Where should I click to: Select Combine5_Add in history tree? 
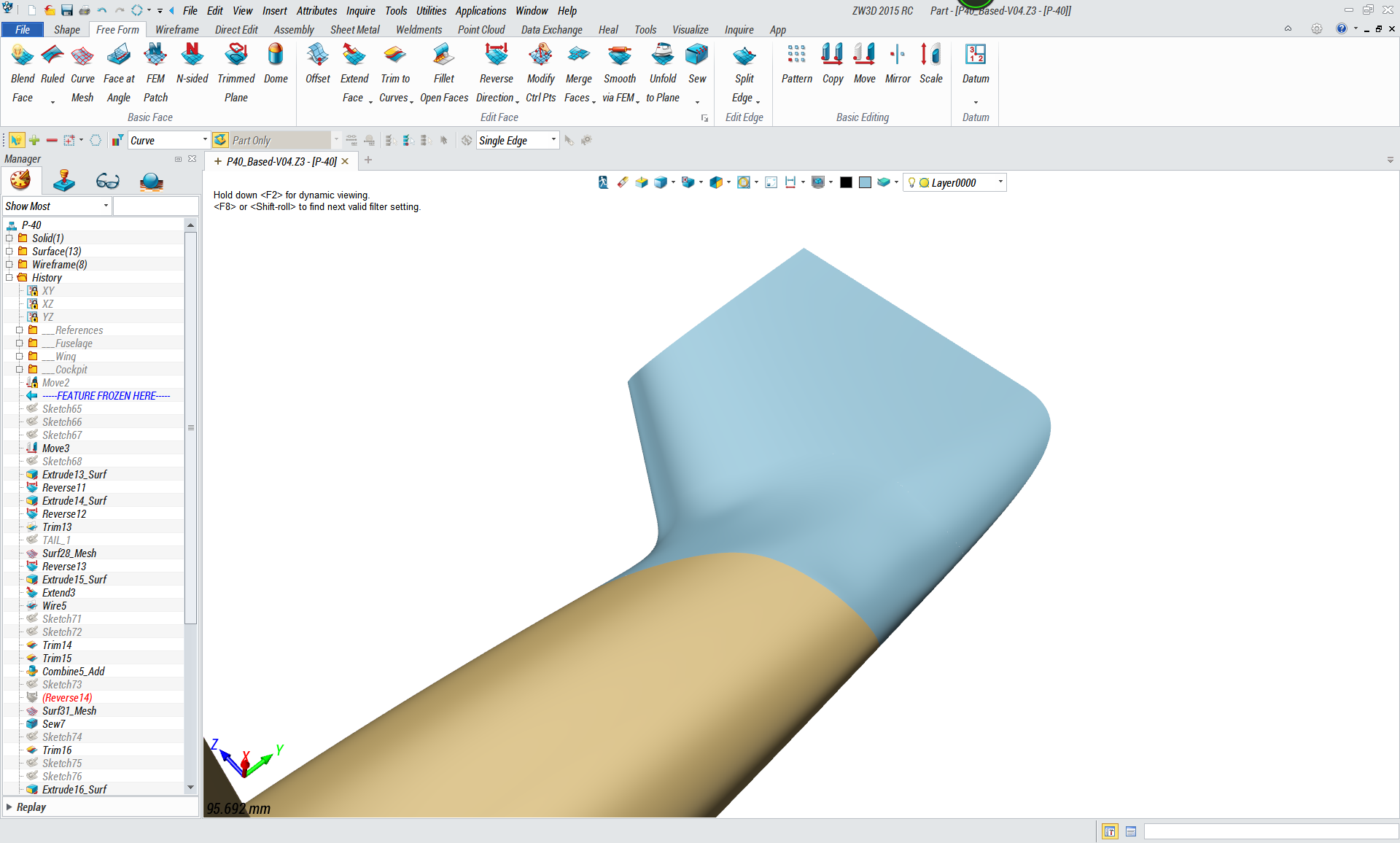tap(73, 672)
